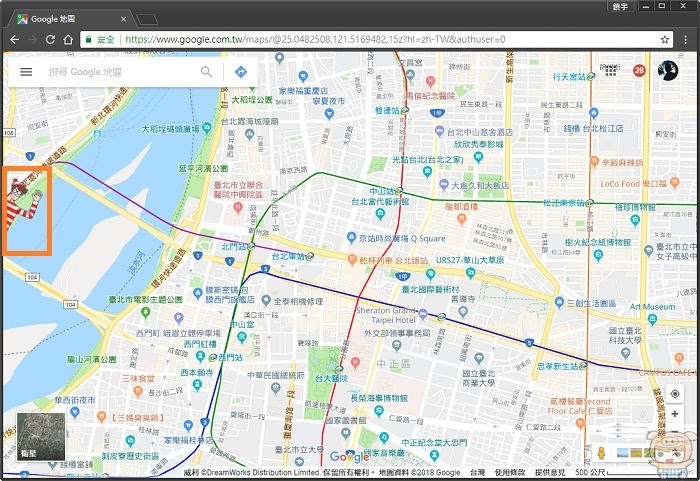
Task: Select the 馬偕紀念醫院 hospital pin
Action: (x=430, y=81)
